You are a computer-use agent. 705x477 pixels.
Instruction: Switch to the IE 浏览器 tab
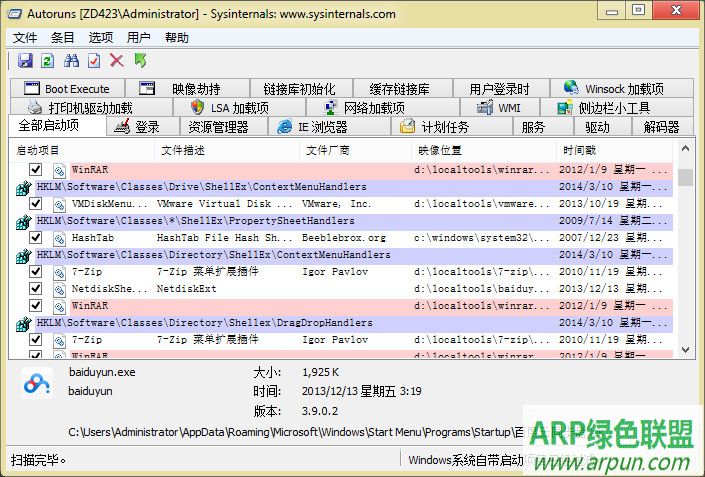tap(330, 127)
